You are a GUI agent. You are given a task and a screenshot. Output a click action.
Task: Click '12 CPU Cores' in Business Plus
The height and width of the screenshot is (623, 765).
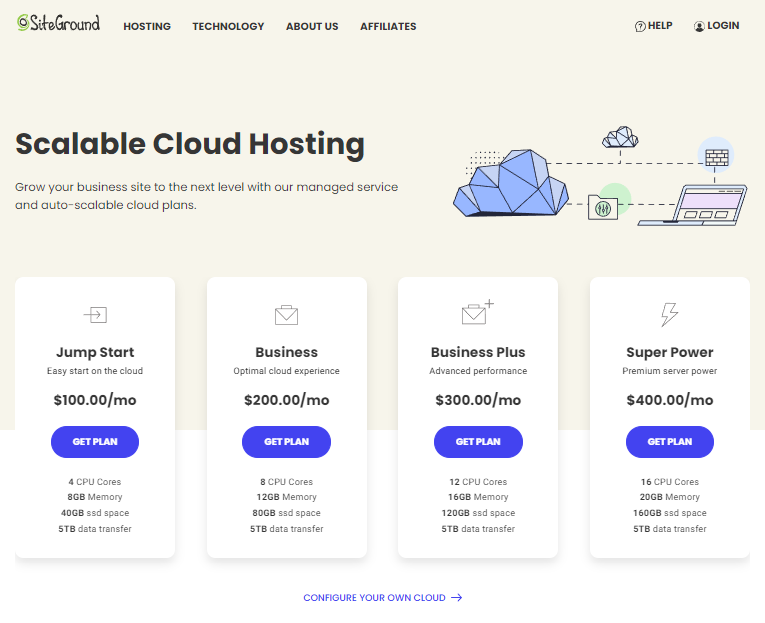pyautogui.click(x=478, y=482)
